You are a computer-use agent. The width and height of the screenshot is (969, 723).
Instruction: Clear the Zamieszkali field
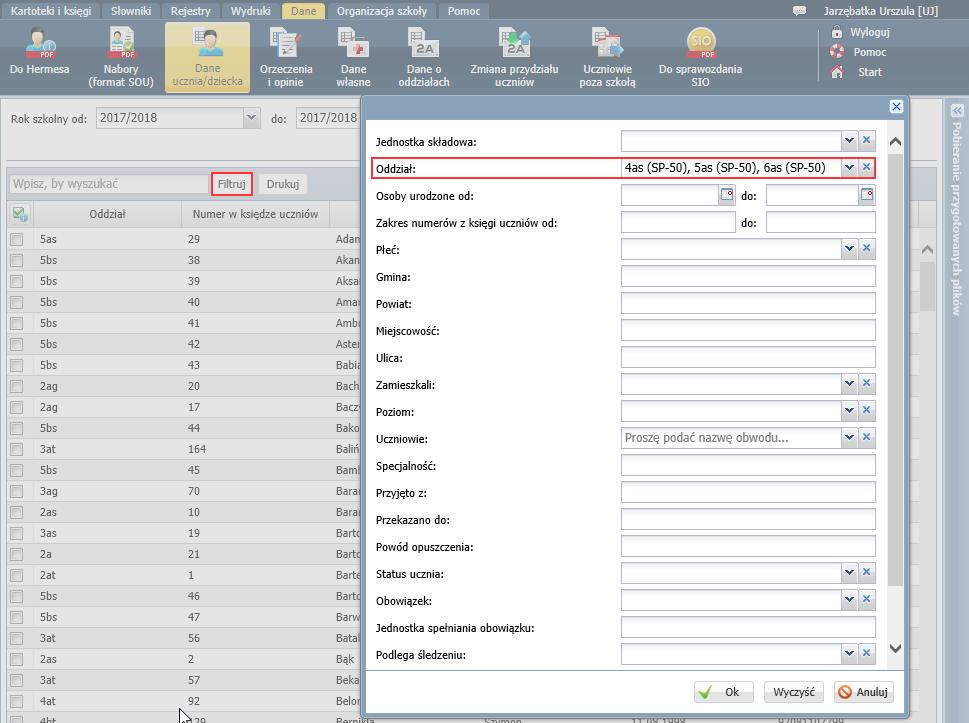[866, 383]
